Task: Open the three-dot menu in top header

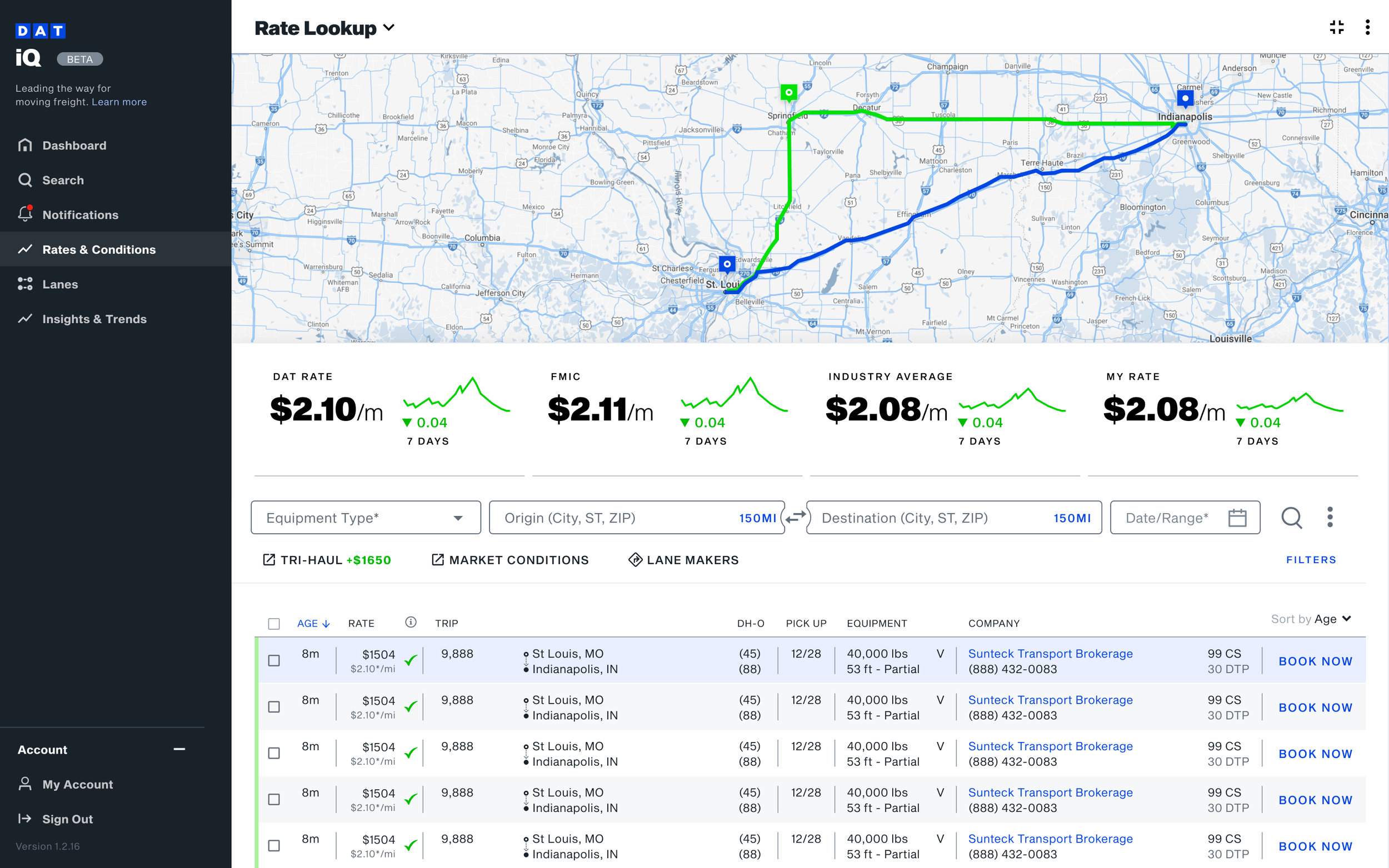Action: click(1367, 27)
